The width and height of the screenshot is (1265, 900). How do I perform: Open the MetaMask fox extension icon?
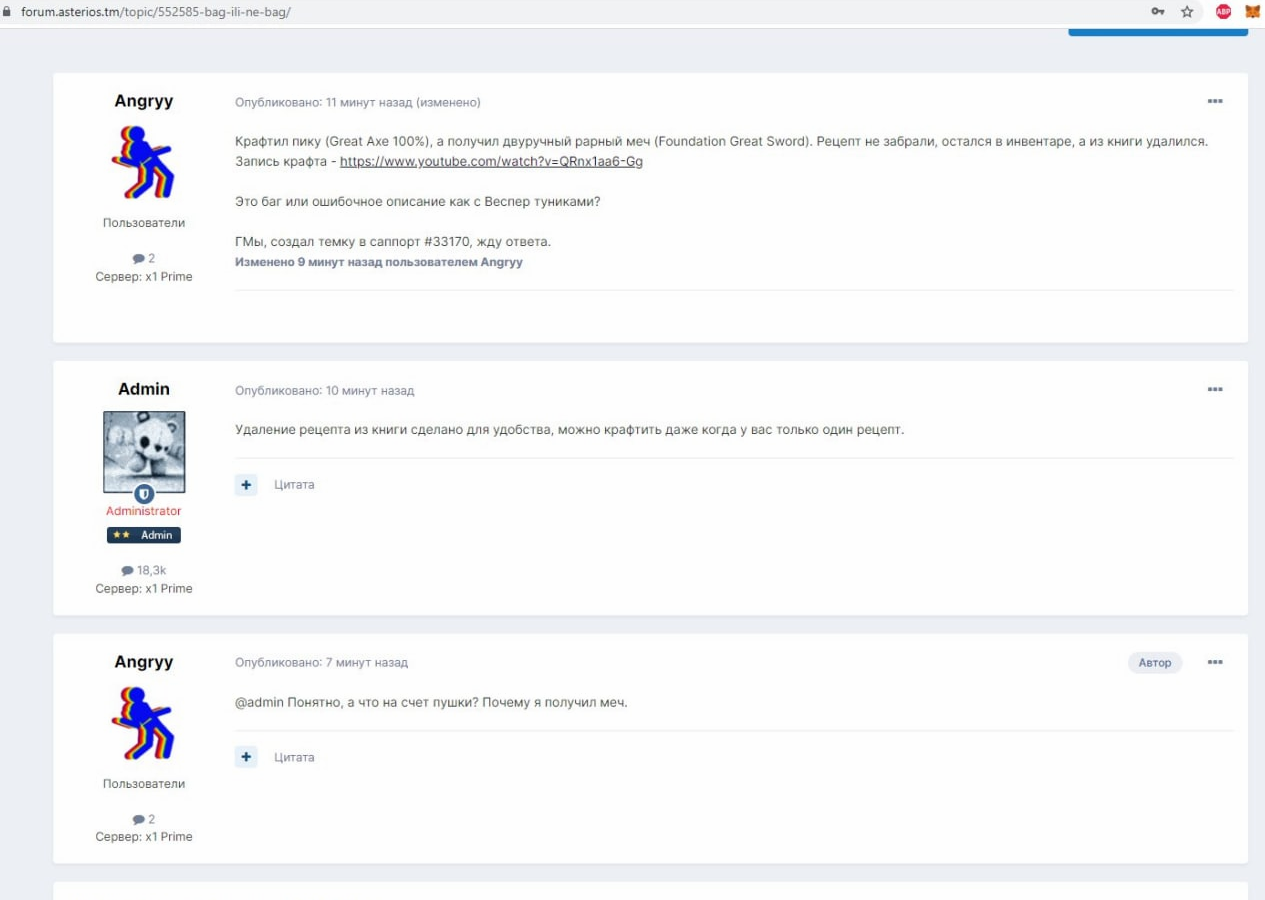(1252, 12)
